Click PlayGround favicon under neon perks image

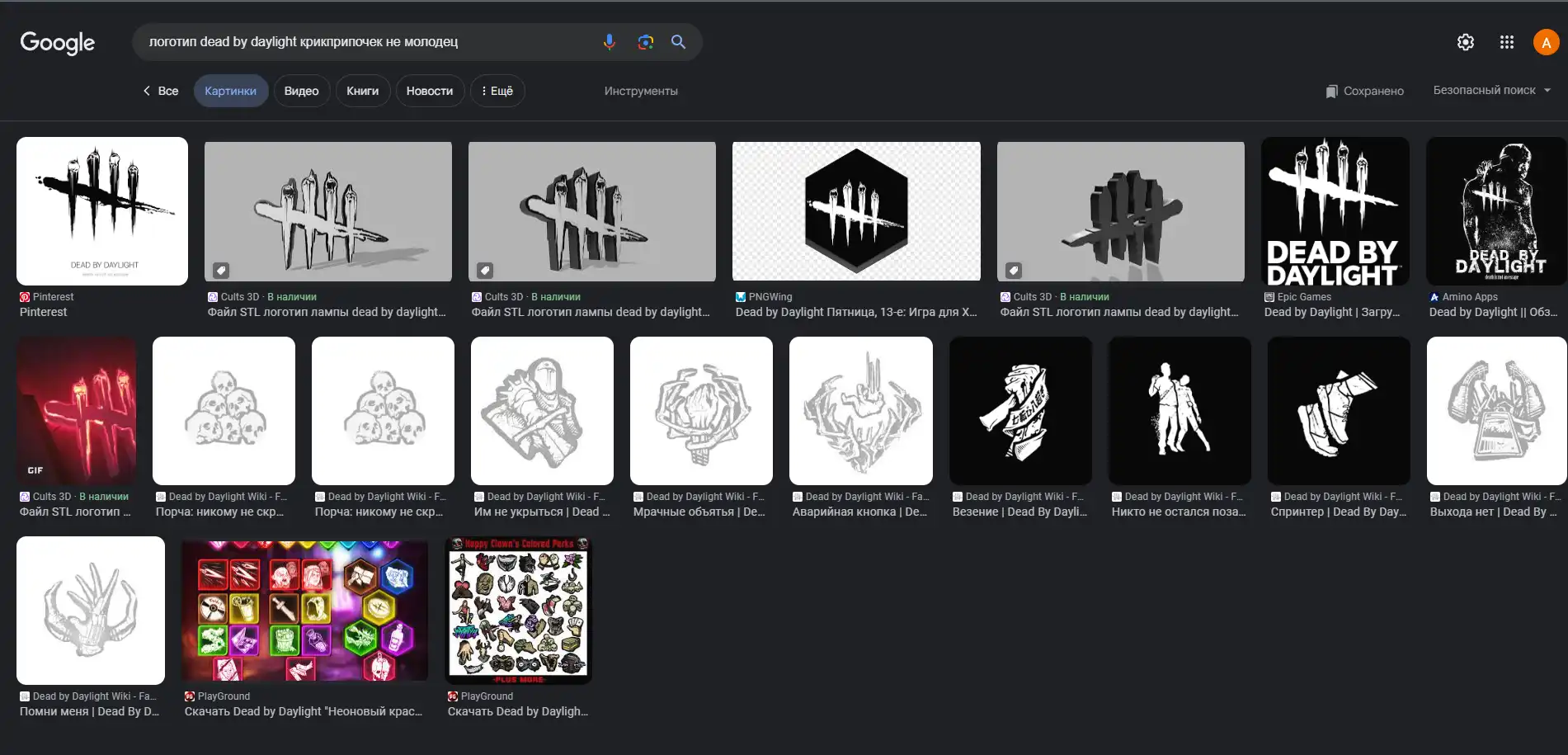[x=190, y=696]
